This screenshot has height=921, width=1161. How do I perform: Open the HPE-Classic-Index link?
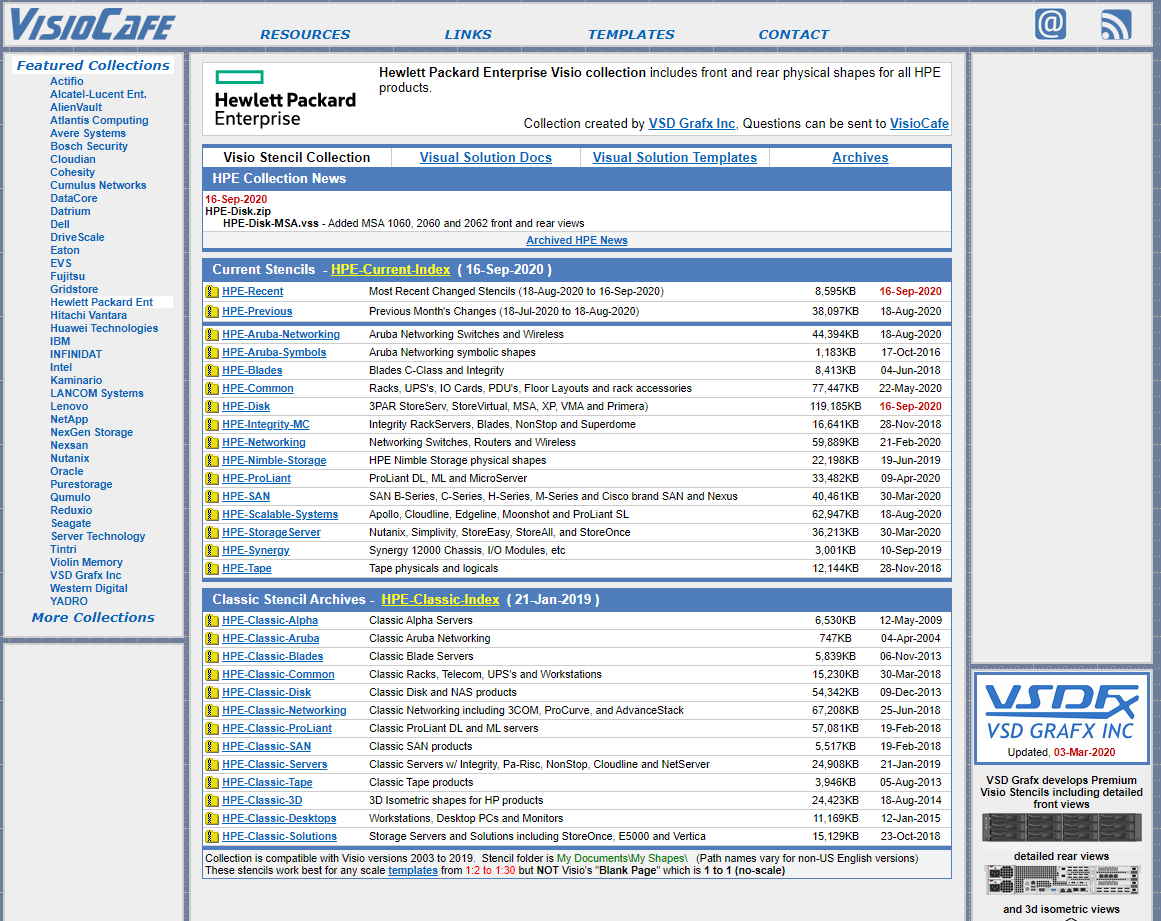point(441,599)
